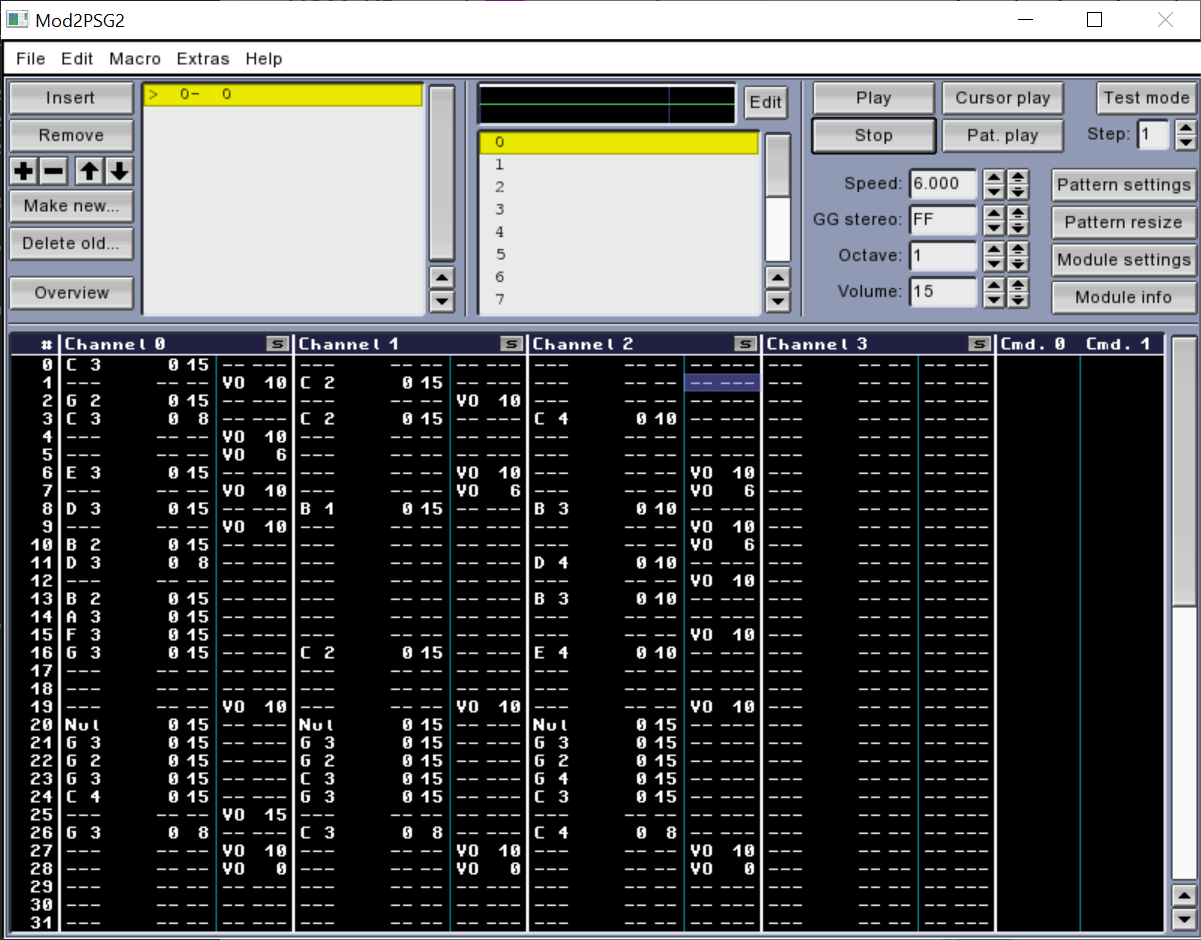Open the Macro menu
This screenshot has width=1201, height=940.
[135, 59]
